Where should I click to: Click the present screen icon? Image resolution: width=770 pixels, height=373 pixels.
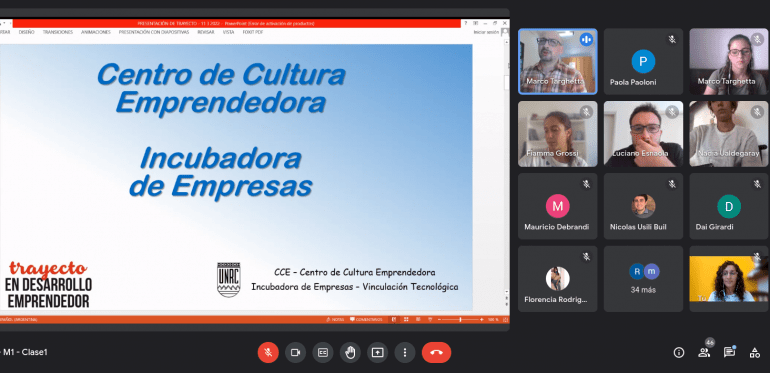[377, 352]
